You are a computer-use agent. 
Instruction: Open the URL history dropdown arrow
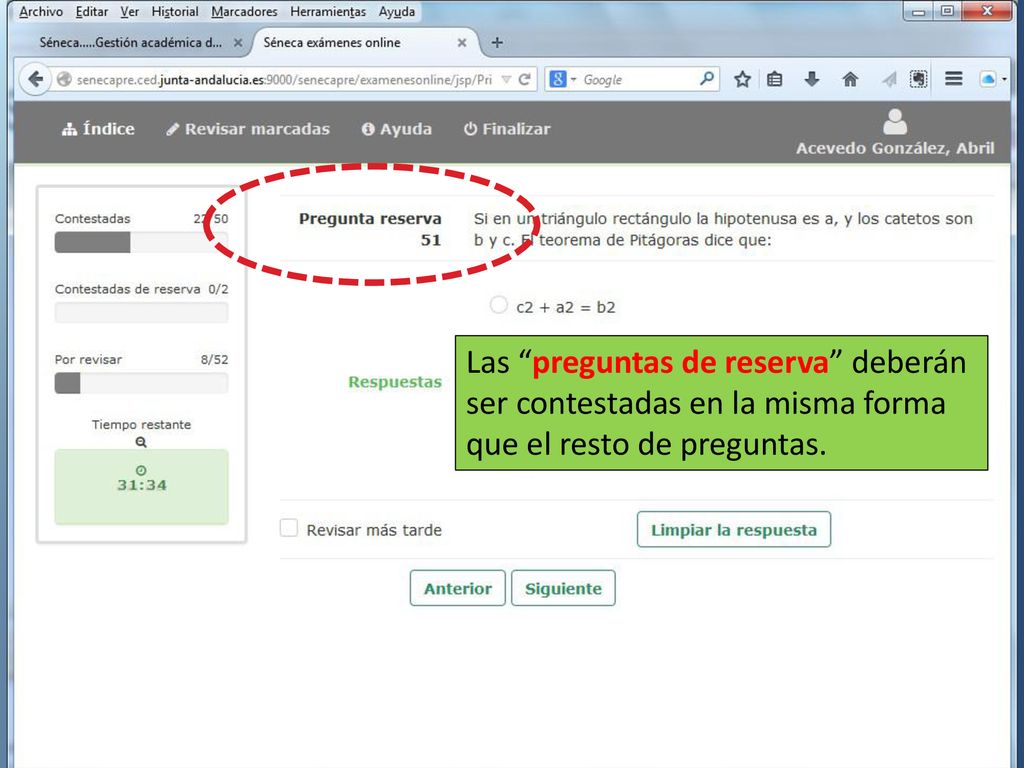[x=506, y=80]
